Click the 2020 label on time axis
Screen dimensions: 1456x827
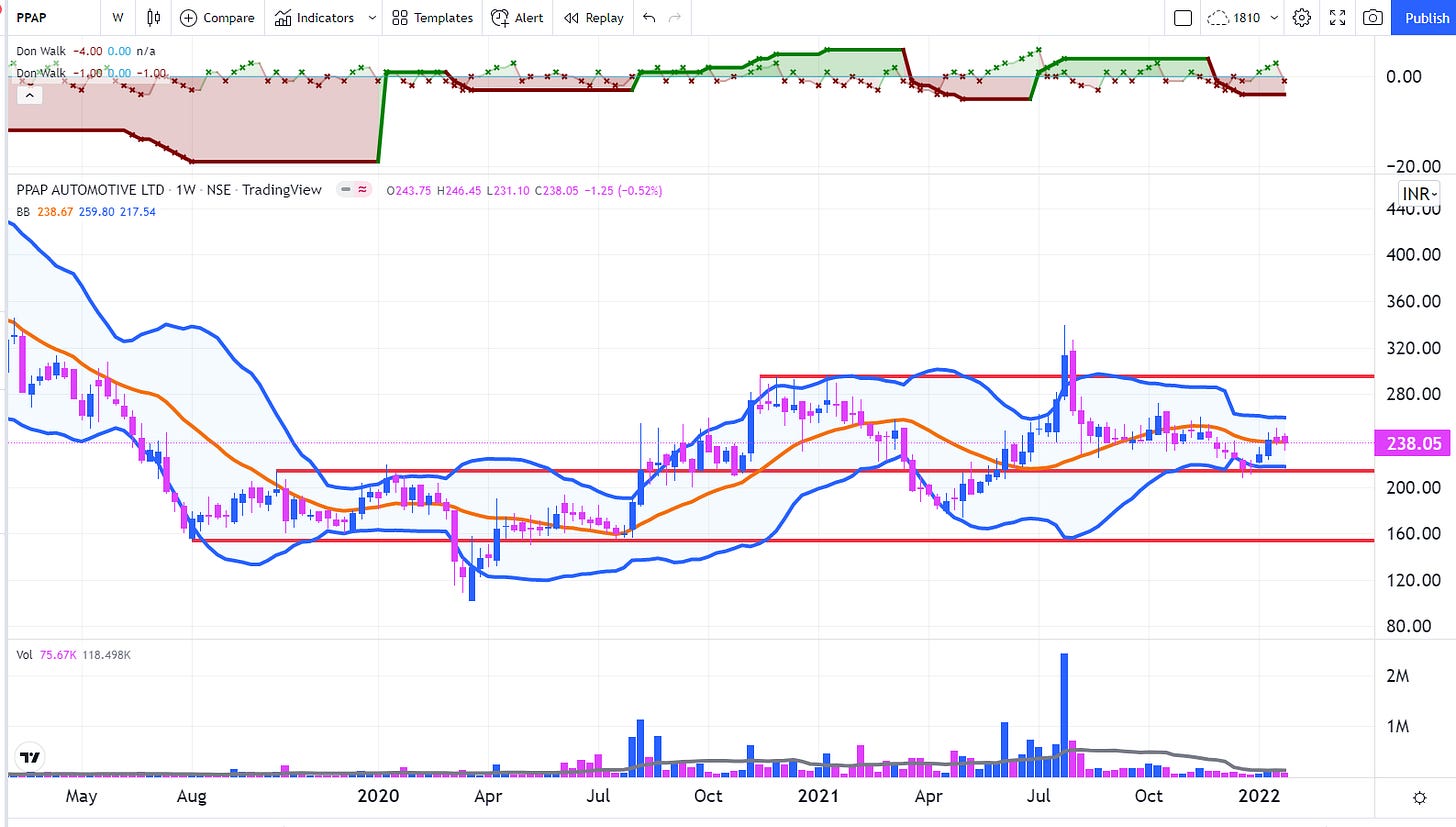(377, 797)
